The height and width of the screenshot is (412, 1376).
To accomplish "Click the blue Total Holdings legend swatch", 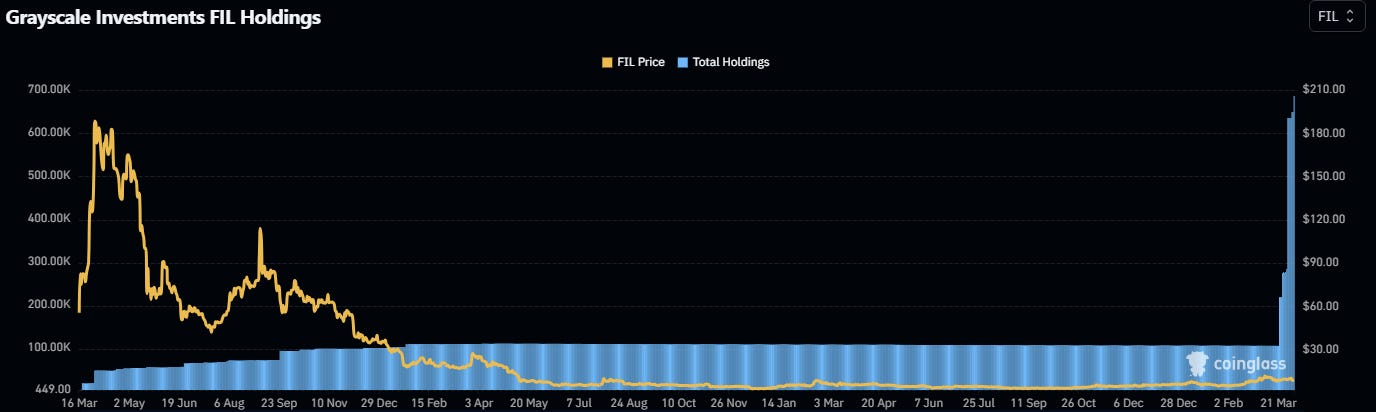I will [683, 62].
